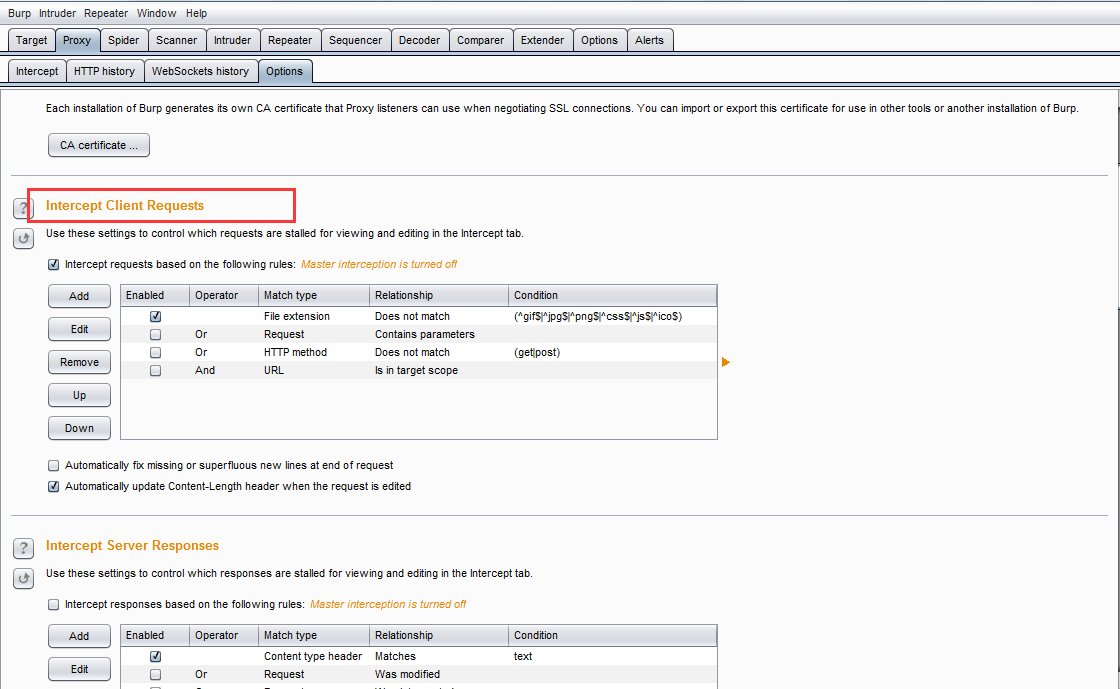Select the Condition header in client rules table
Image resolution: width=1120 pixels, height=689 pixels.
(x=612, y=296)
